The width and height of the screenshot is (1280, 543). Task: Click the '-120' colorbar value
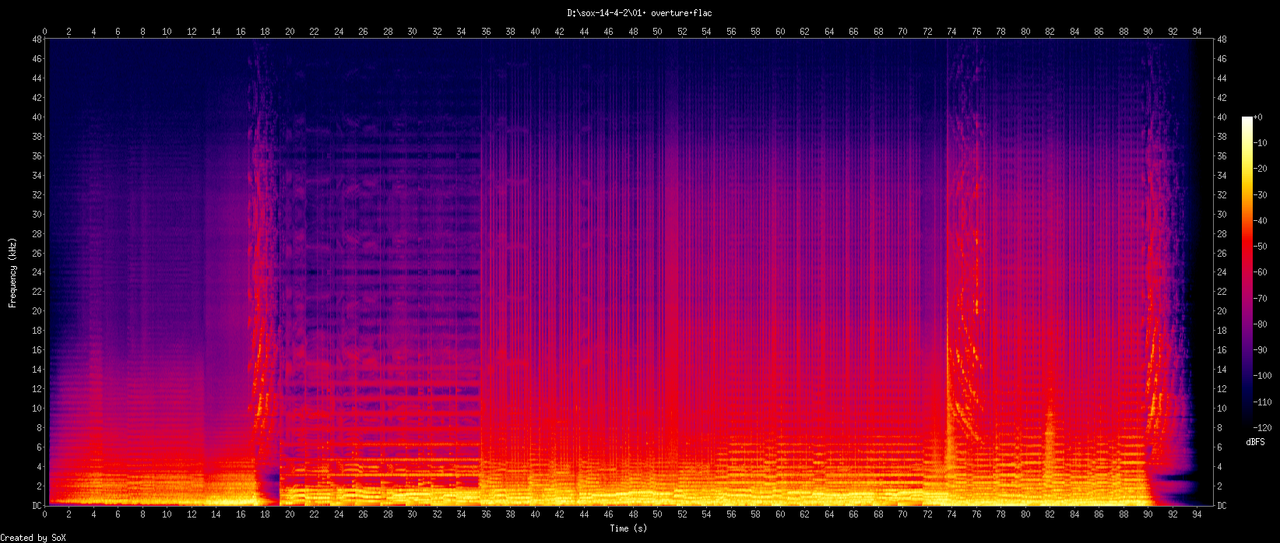pos(1265,427)
